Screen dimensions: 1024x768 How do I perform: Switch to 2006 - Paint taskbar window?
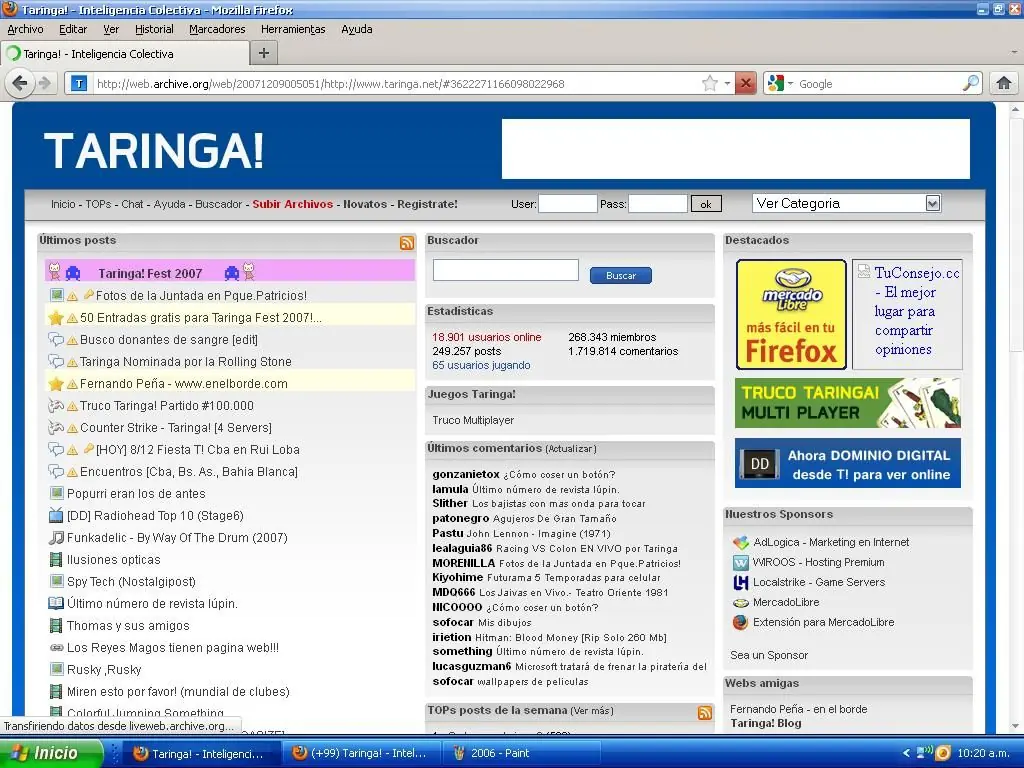click(522, 753)
